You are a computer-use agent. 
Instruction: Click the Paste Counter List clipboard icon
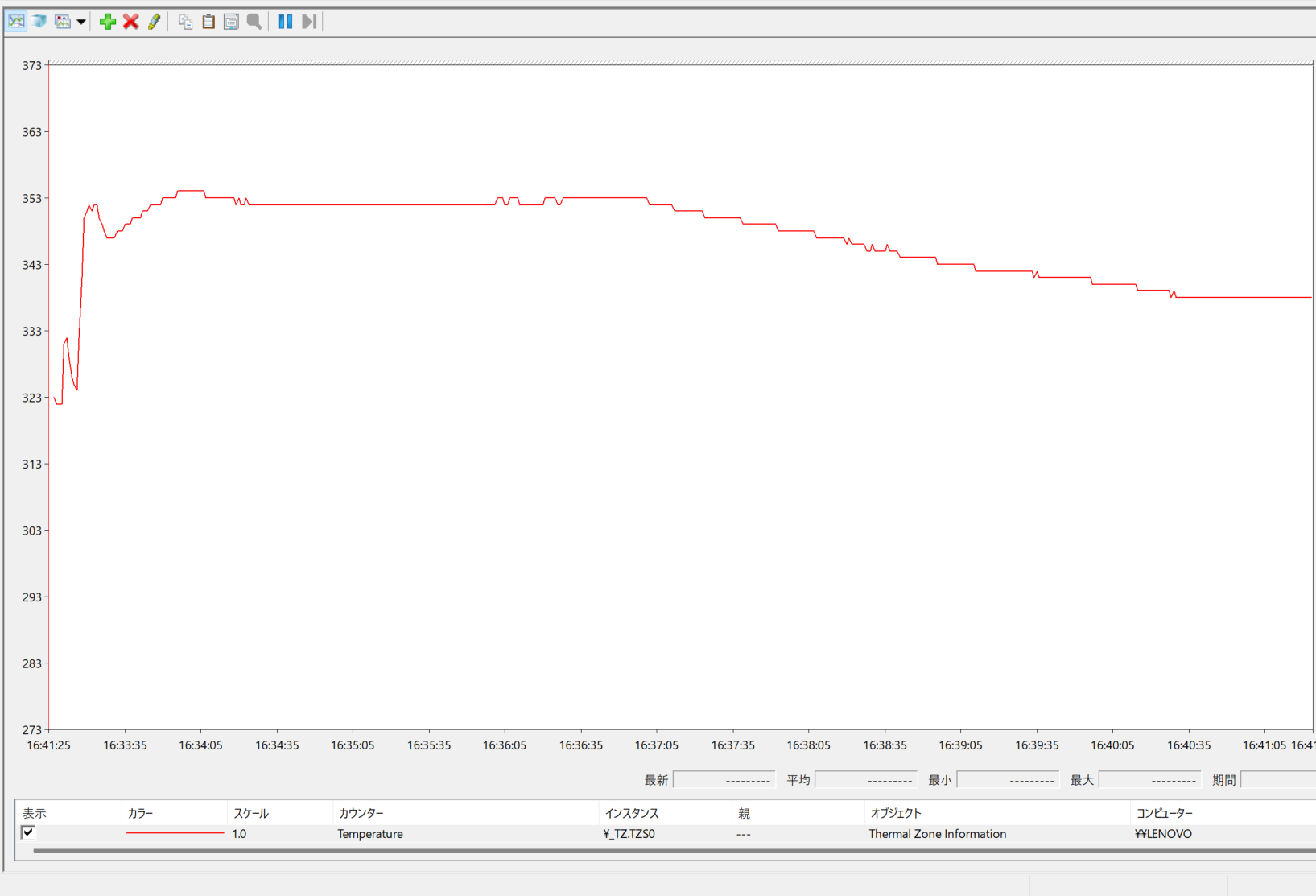(208, 22)
